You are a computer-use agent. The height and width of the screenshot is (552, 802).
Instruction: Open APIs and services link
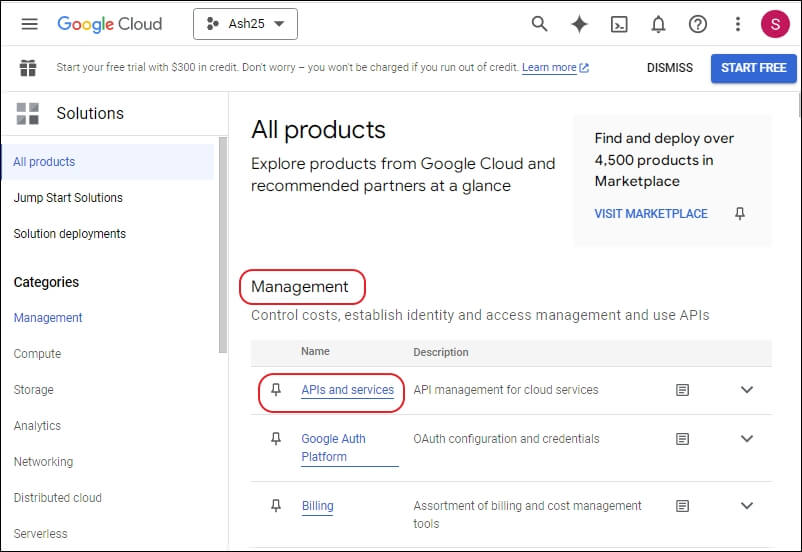[348, 390]
